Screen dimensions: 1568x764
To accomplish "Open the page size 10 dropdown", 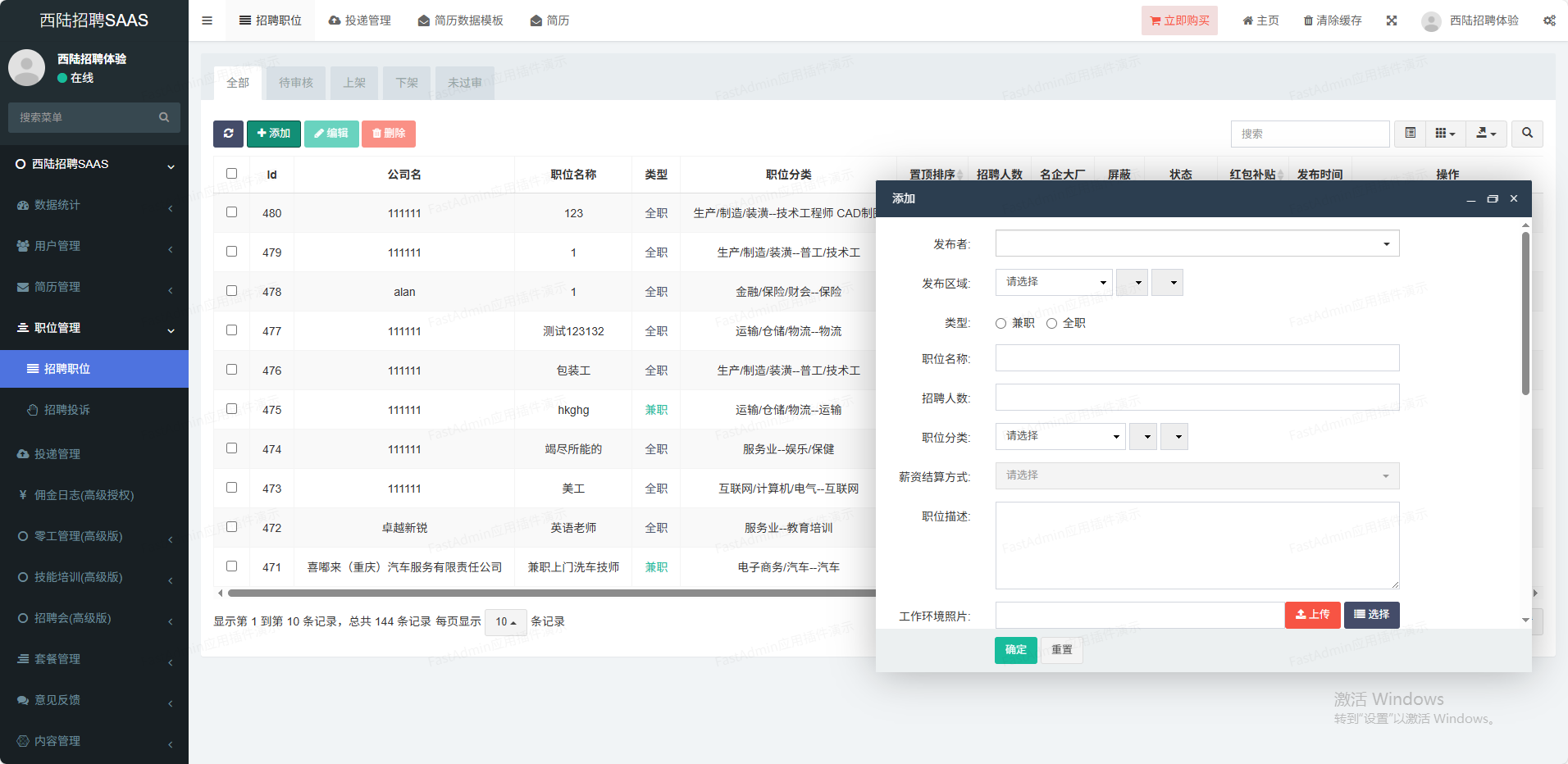I will click(505, 622).
